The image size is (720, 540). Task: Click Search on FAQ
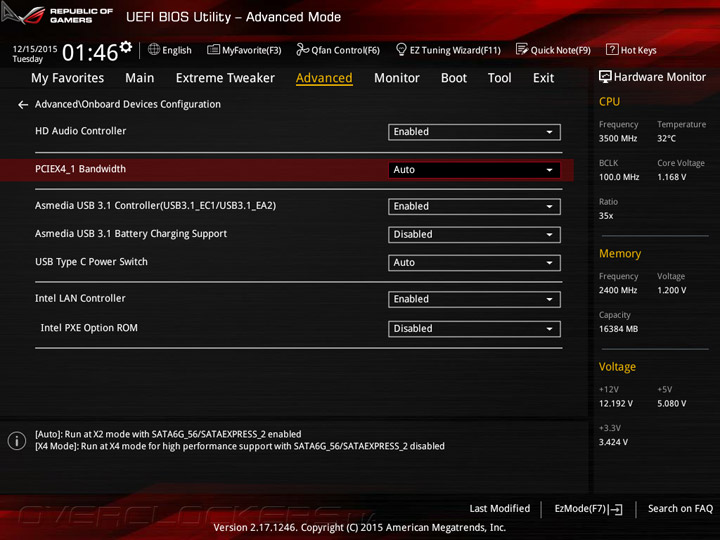[680, 509]
